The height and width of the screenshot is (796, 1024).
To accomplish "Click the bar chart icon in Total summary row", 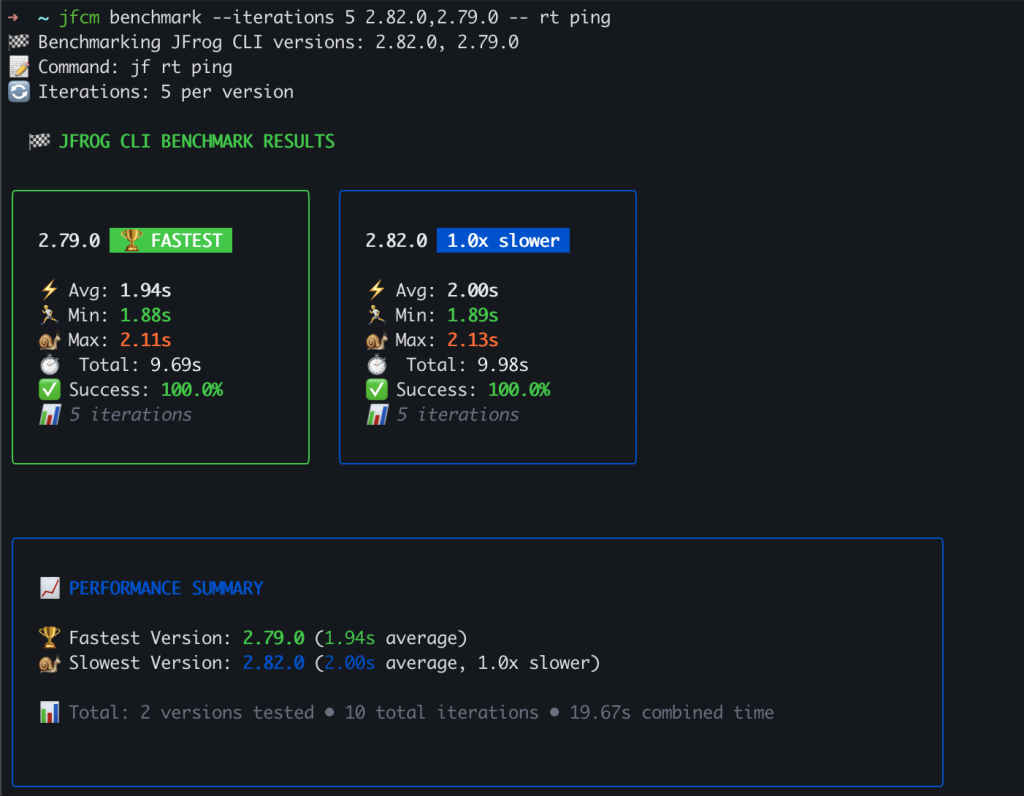I will (x=49, y=712).
